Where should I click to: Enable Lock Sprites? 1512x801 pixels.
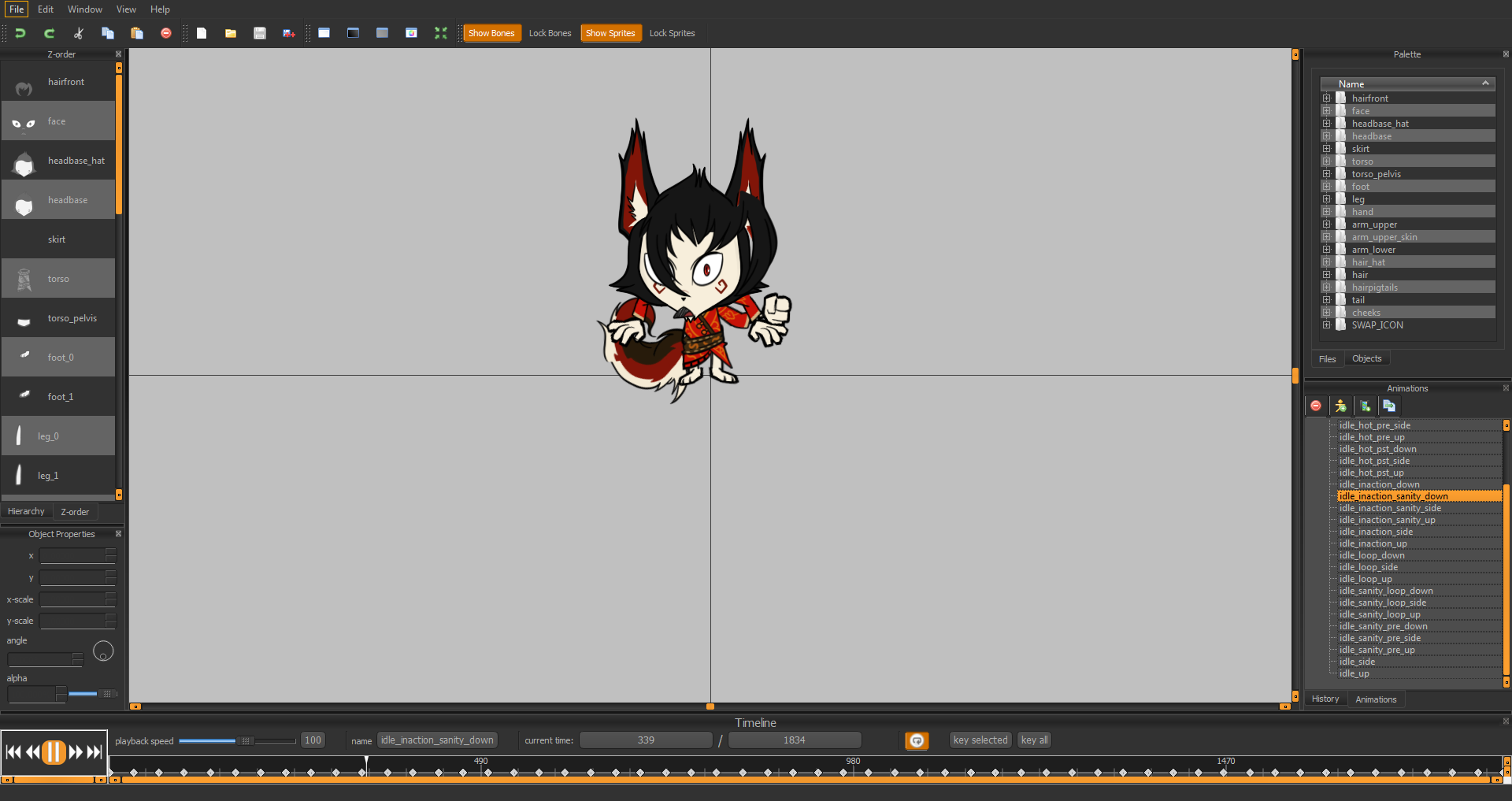[x=672, y=33]
